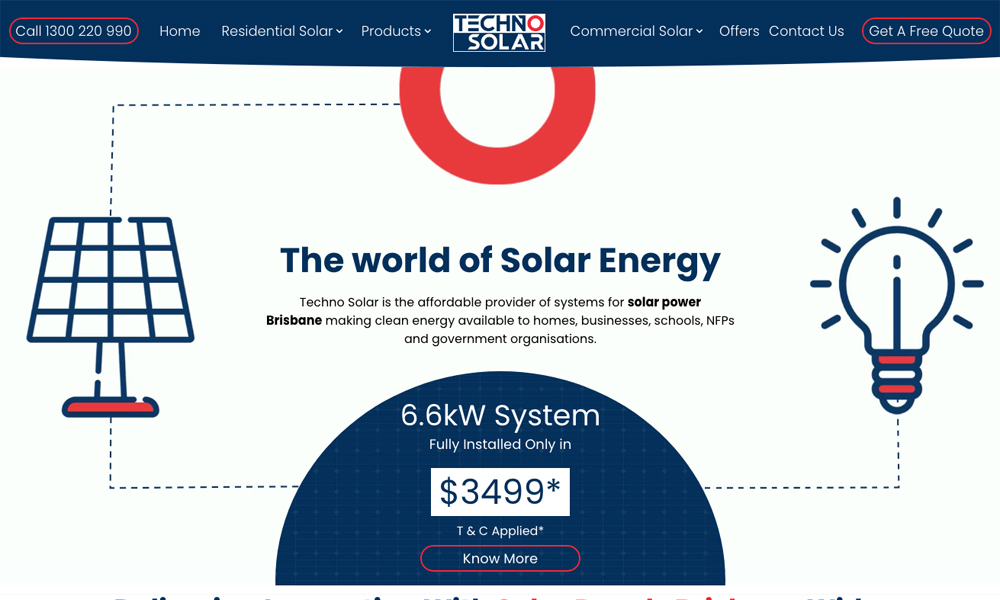This screenshot has width=1000, height=600.
Task: Open the Products menu
Action: pyautogui.click(x=391, y=31)
